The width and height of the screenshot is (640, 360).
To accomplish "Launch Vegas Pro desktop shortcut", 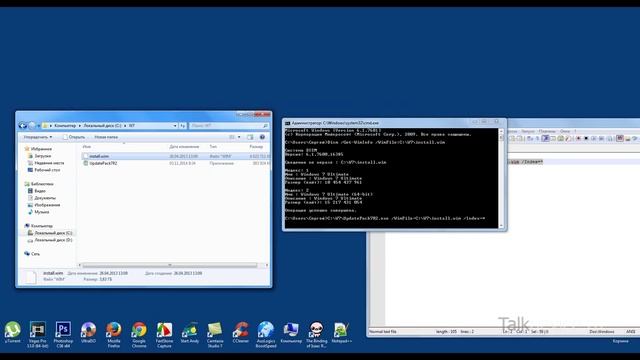I will tap(38, 334).
